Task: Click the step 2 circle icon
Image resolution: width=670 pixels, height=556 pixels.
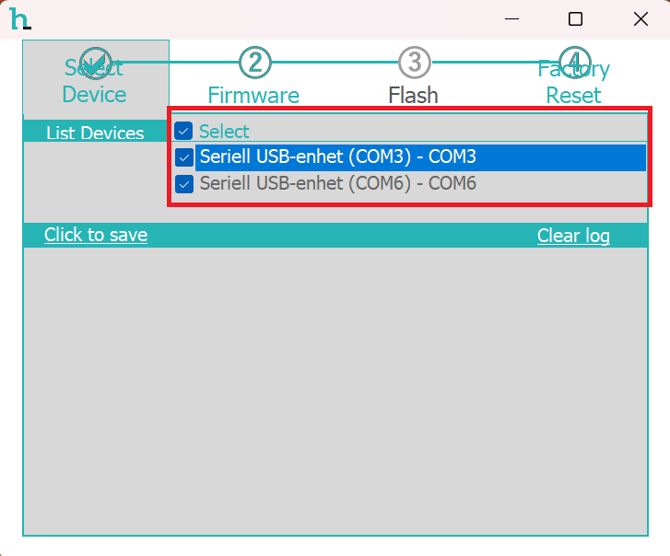Action: tap(255, 63)
